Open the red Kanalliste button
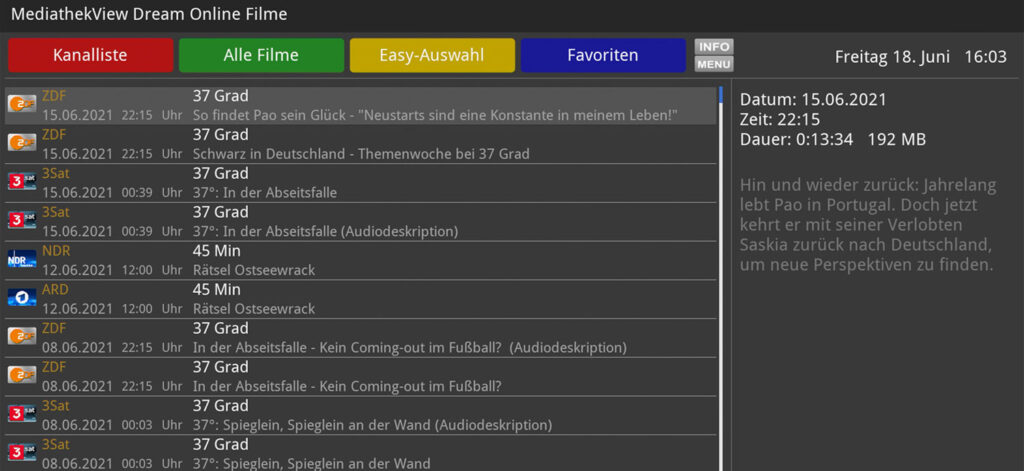This screenshot has height=471, width=1024. (90, 55)
